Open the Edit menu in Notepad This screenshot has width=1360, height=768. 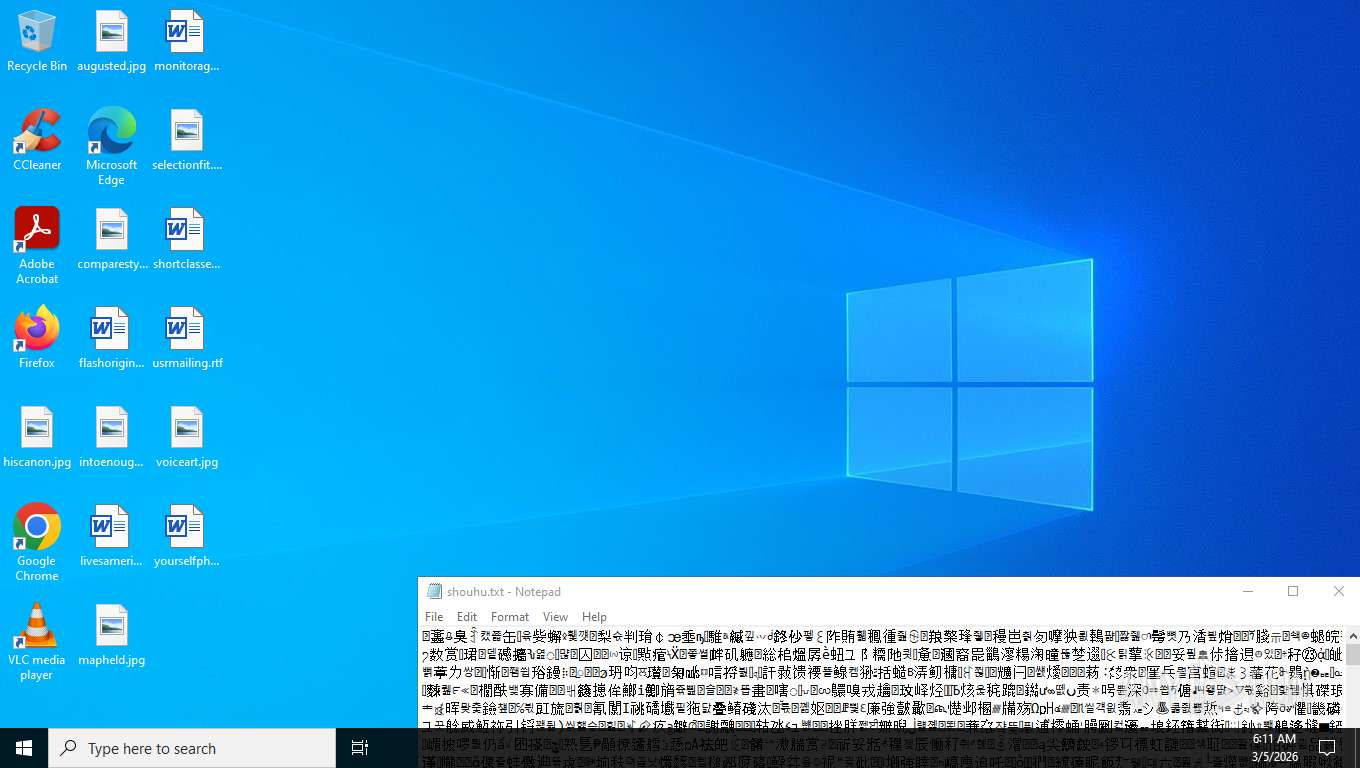[x=467, y=617]
